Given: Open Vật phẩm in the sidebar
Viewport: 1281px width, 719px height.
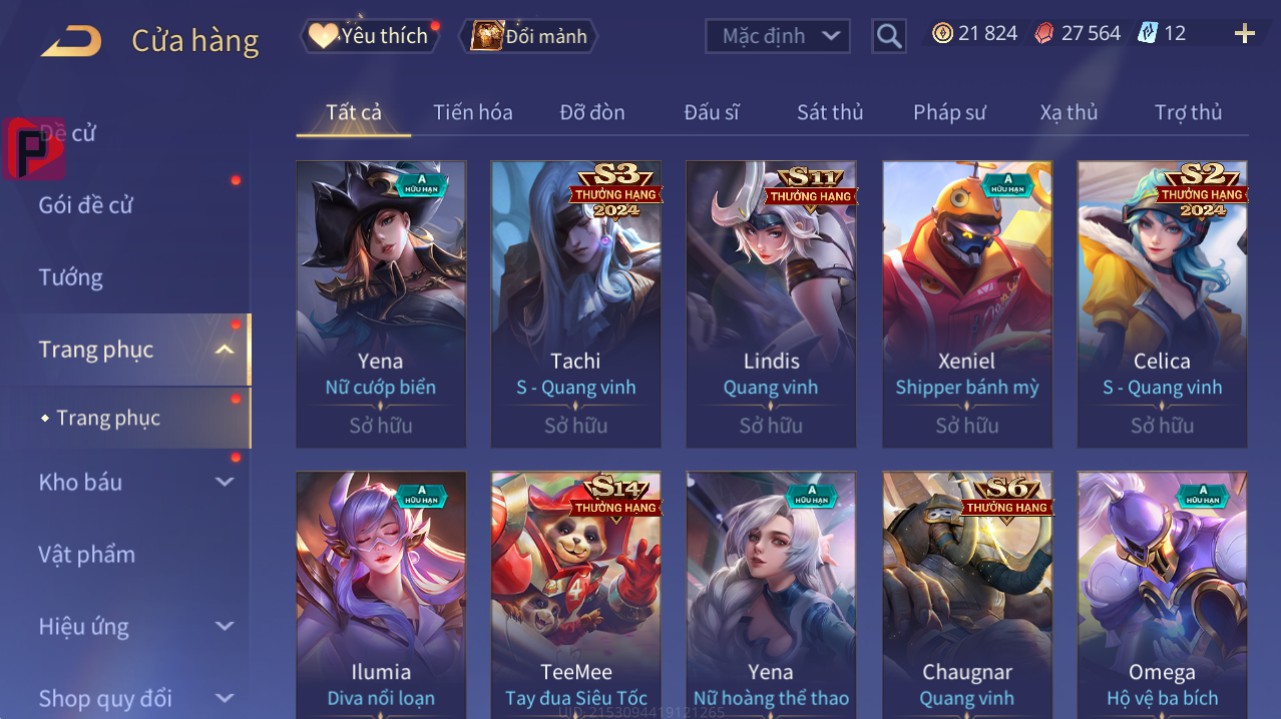Looking at the screenshot, I should tap(87, 554).
